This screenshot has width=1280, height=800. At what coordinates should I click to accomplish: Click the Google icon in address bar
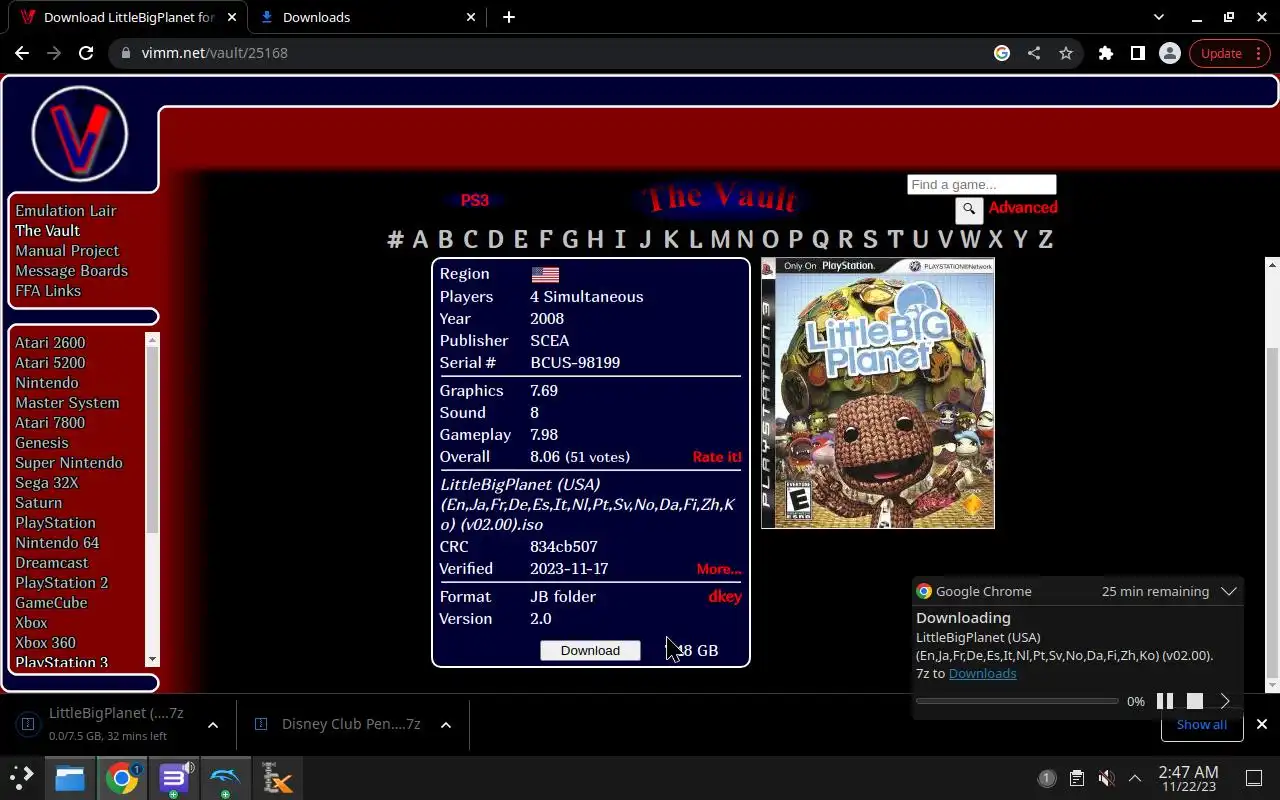tap(1002, 53)
